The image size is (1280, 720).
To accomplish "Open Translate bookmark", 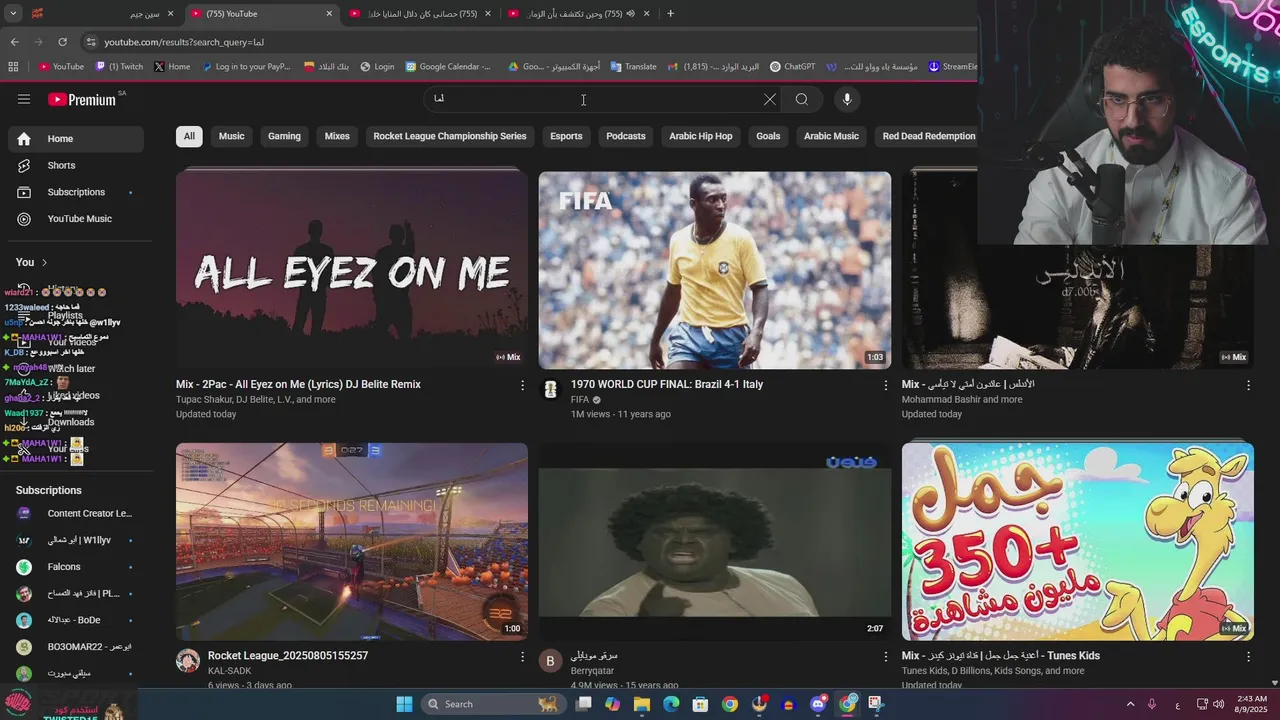I will (633, 67).
